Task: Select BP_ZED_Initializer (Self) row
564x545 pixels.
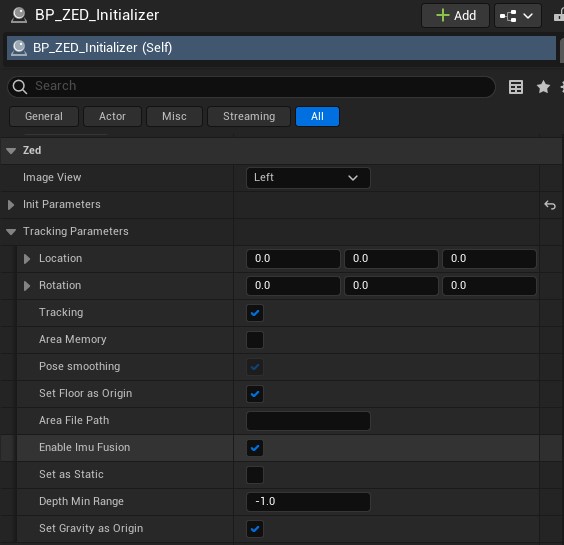Action: (x=281, y=48)
